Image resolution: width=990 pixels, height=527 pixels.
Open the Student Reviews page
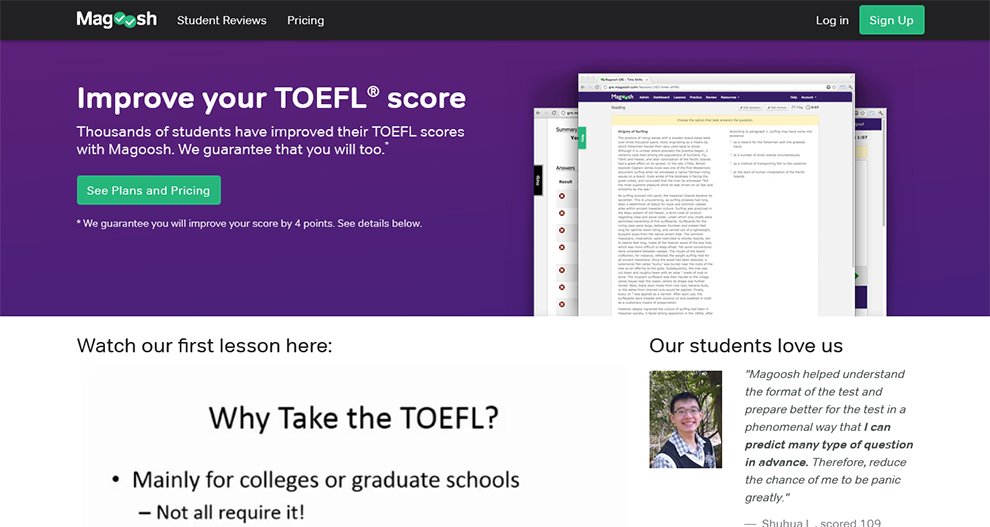(221, 20)
